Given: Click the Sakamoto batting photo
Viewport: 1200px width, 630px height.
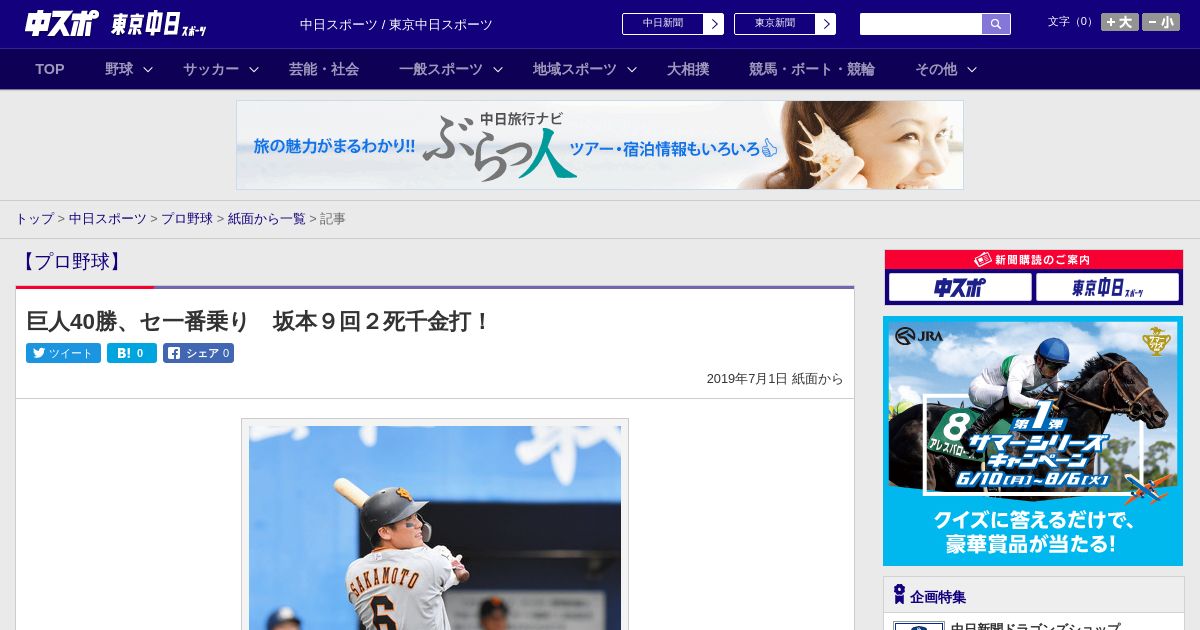Looking at the screenshot, I should 435,527.
